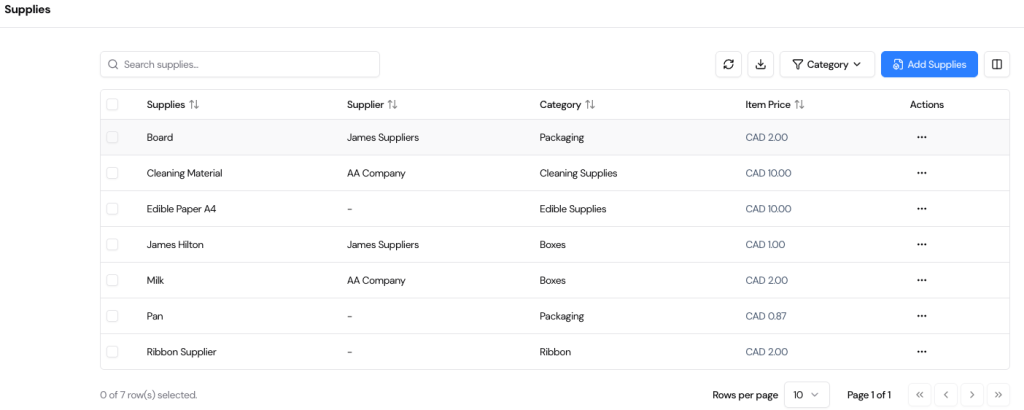Expand the rows per page selector

tap(806, 395)
